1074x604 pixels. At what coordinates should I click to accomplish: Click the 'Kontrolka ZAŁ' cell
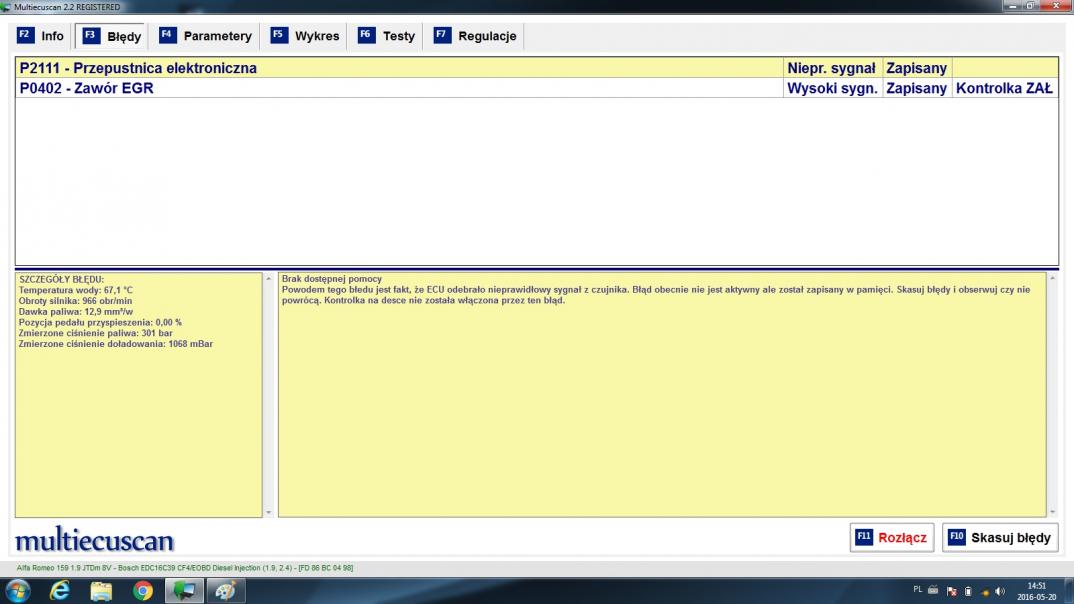tap(1005, 88)
